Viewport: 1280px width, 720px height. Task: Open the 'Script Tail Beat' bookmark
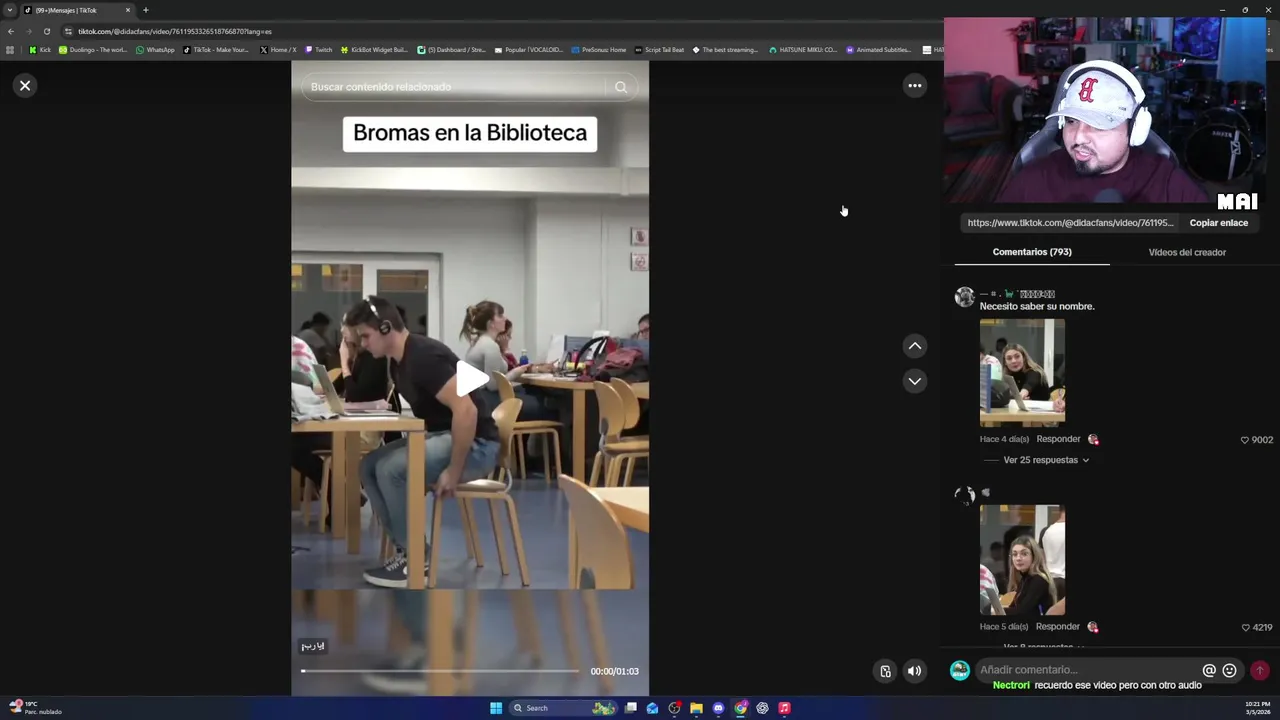659,50
